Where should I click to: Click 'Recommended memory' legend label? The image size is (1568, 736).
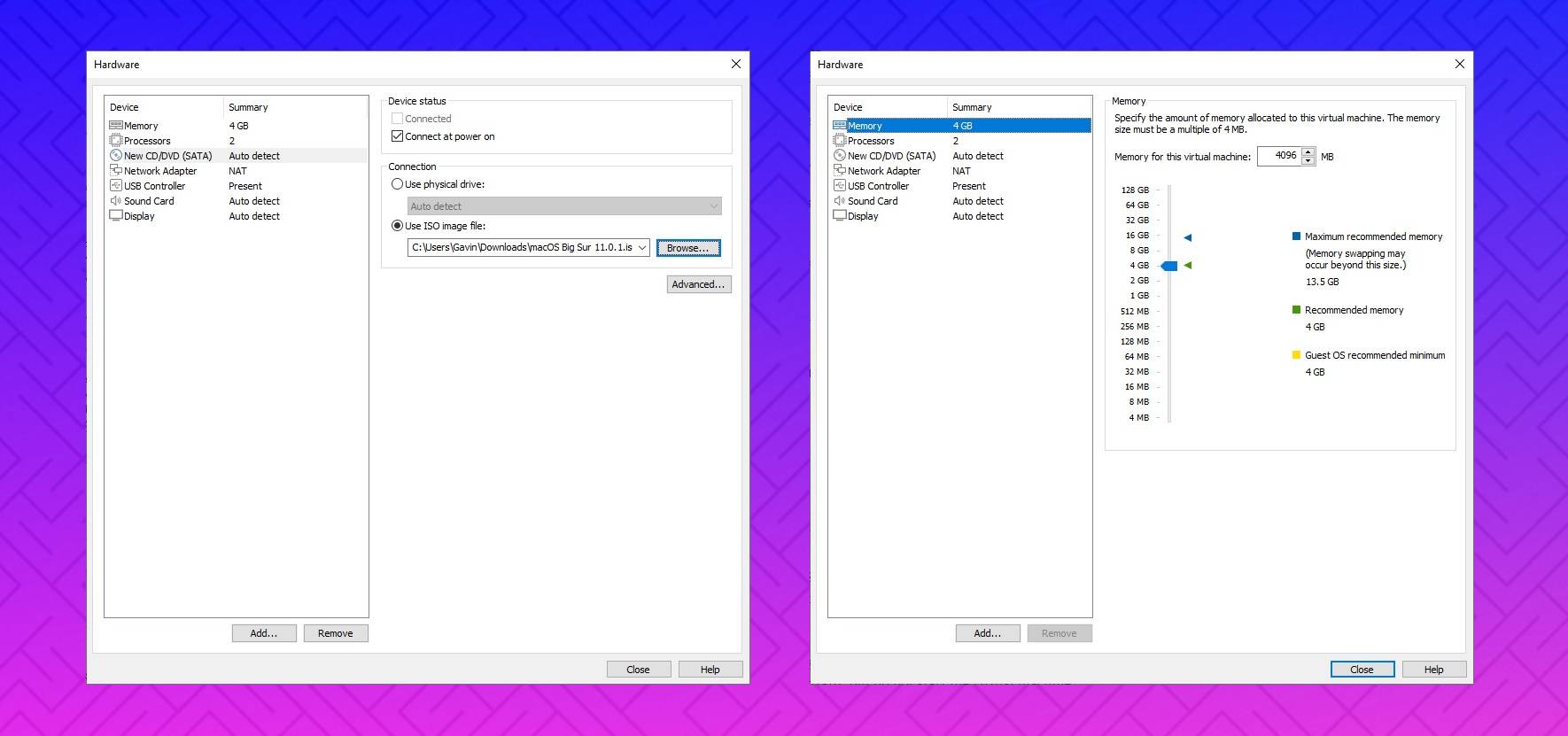[x=1355, y=310]
